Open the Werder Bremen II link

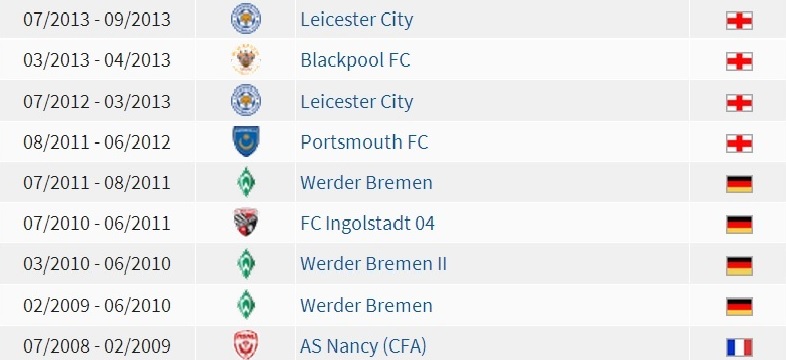point(373,264)
